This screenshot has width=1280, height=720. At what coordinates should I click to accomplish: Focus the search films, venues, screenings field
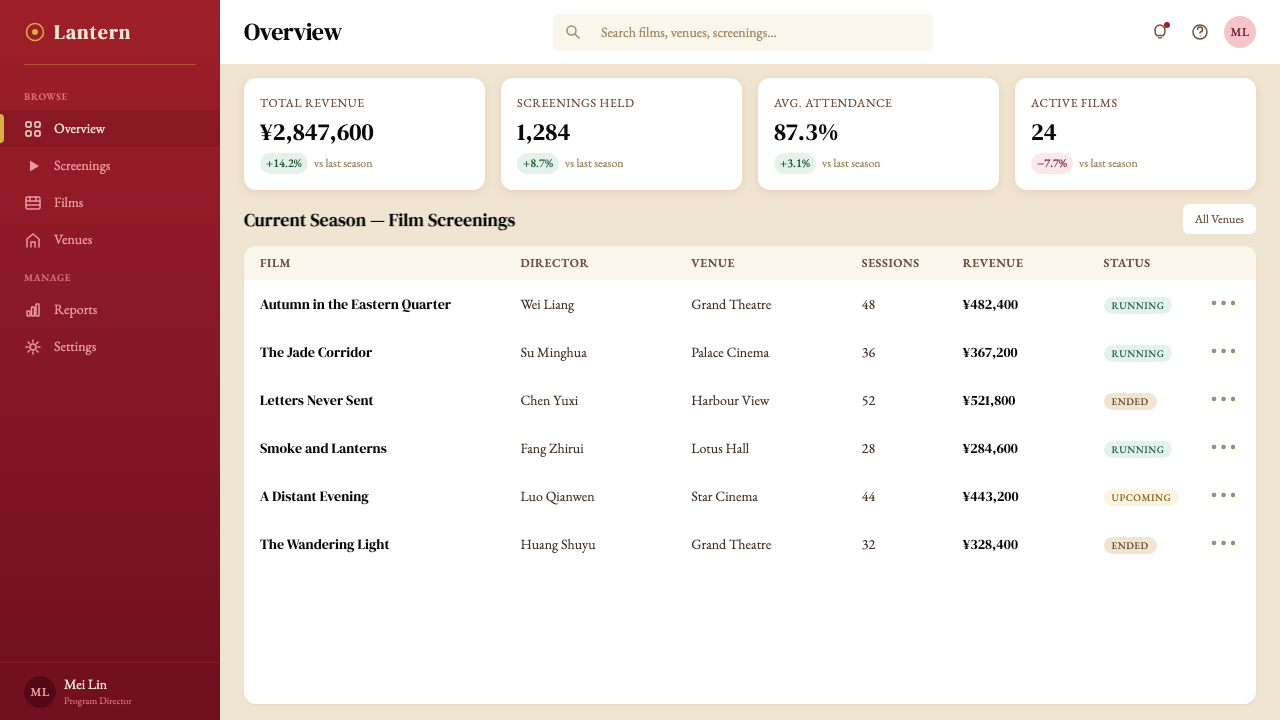click(743, 32)
